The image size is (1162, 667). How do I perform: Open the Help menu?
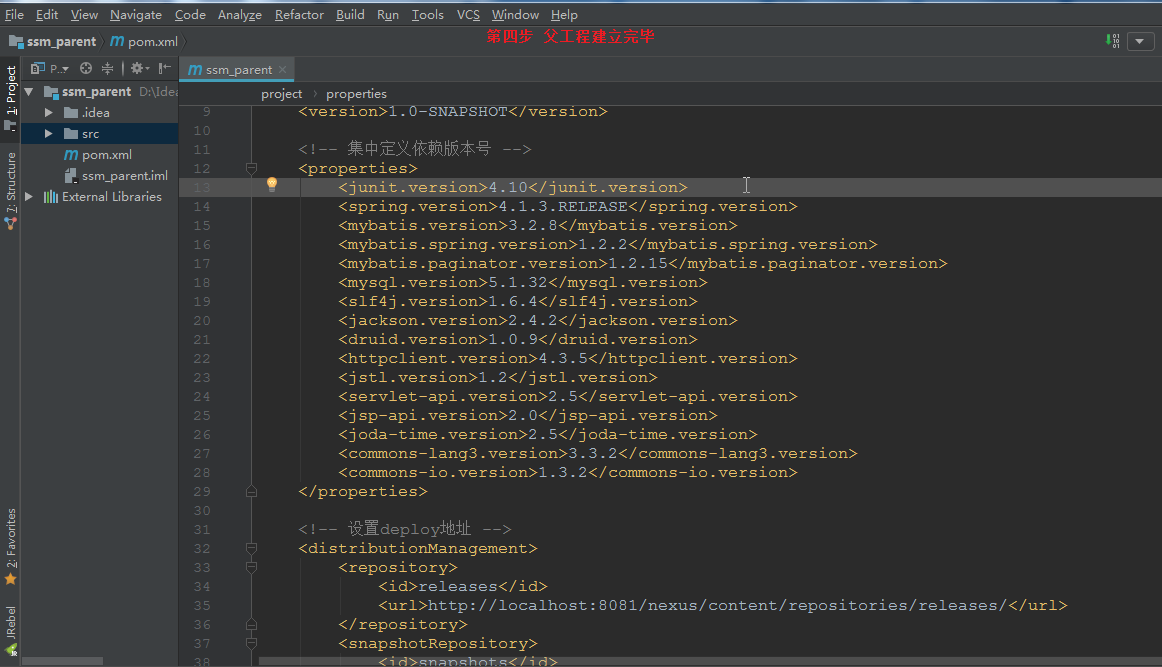click(564, 15)
